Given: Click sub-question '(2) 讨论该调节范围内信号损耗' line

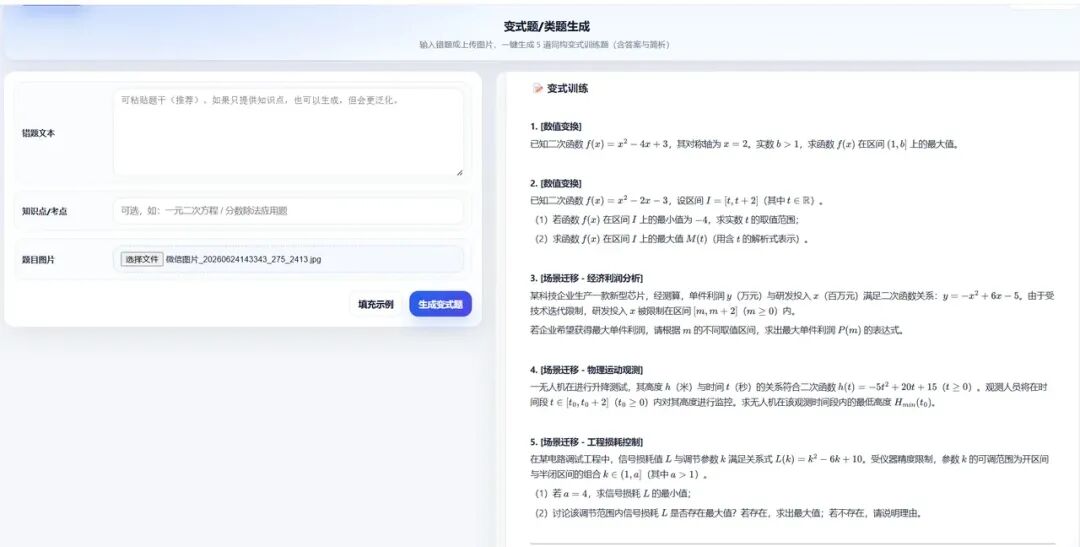Looking at the screenshot, I should point(728,513).
